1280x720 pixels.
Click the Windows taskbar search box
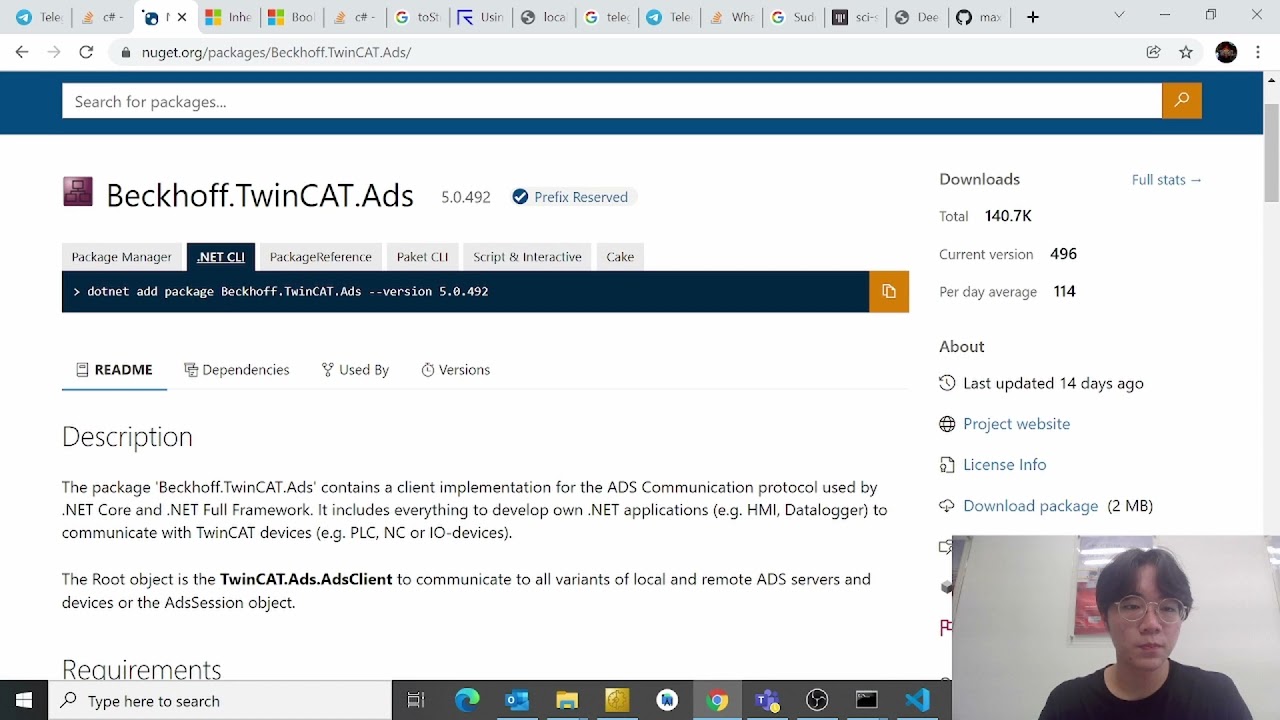tap(220, 701)
